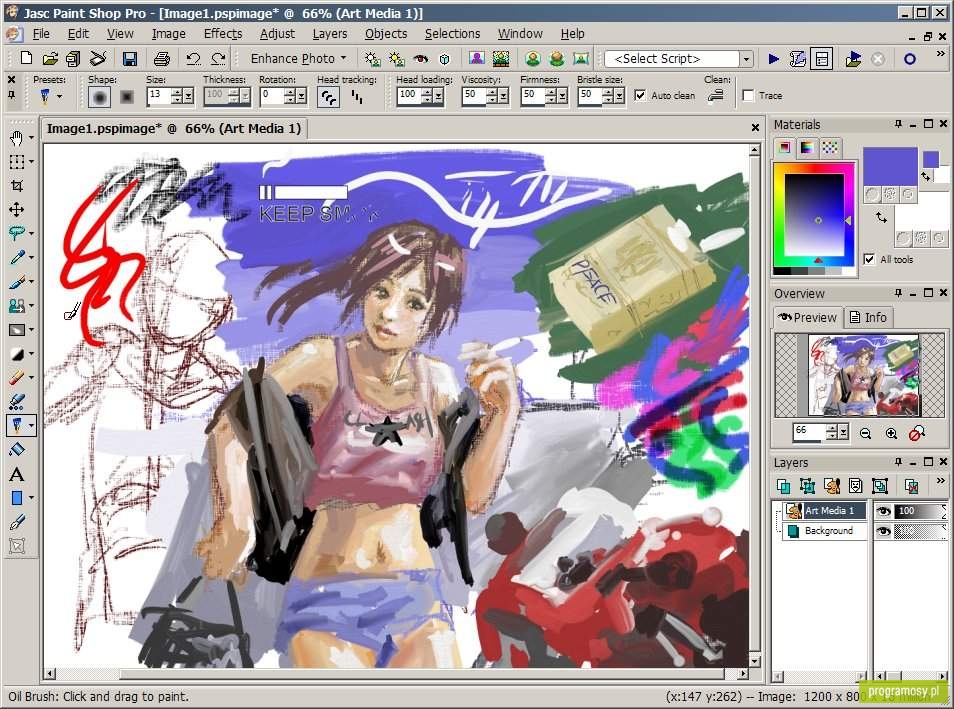Click the Overview zoom percentage field
954x709 pixels.
[x=809, y=431]
